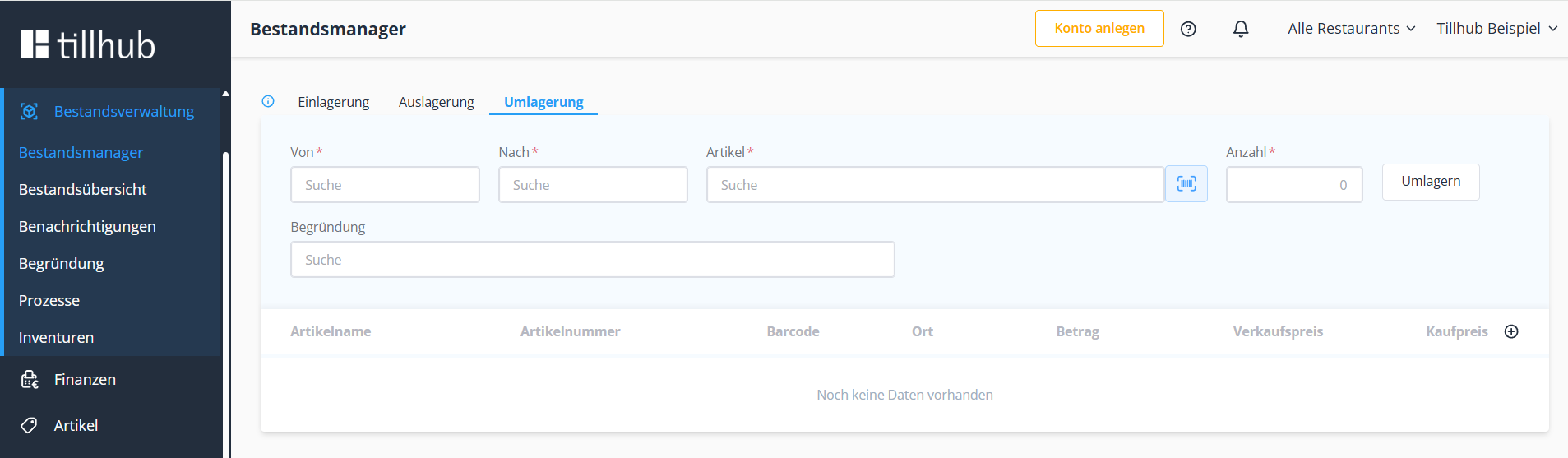Open Artikel in the sidebar

76,425
